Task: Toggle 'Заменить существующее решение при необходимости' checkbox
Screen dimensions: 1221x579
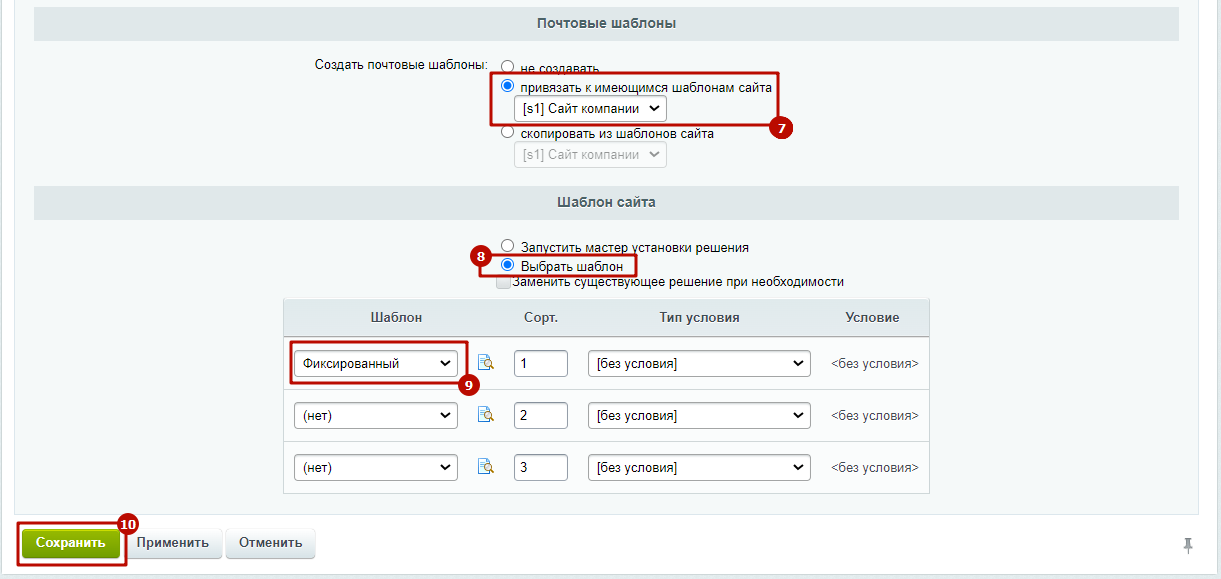Action: 504,282
